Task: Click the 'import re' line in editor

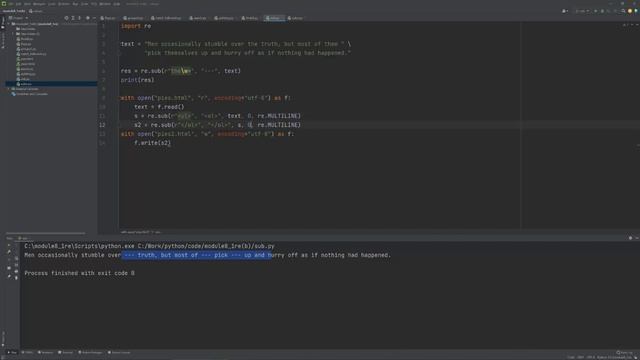Action: click(136, 26)
